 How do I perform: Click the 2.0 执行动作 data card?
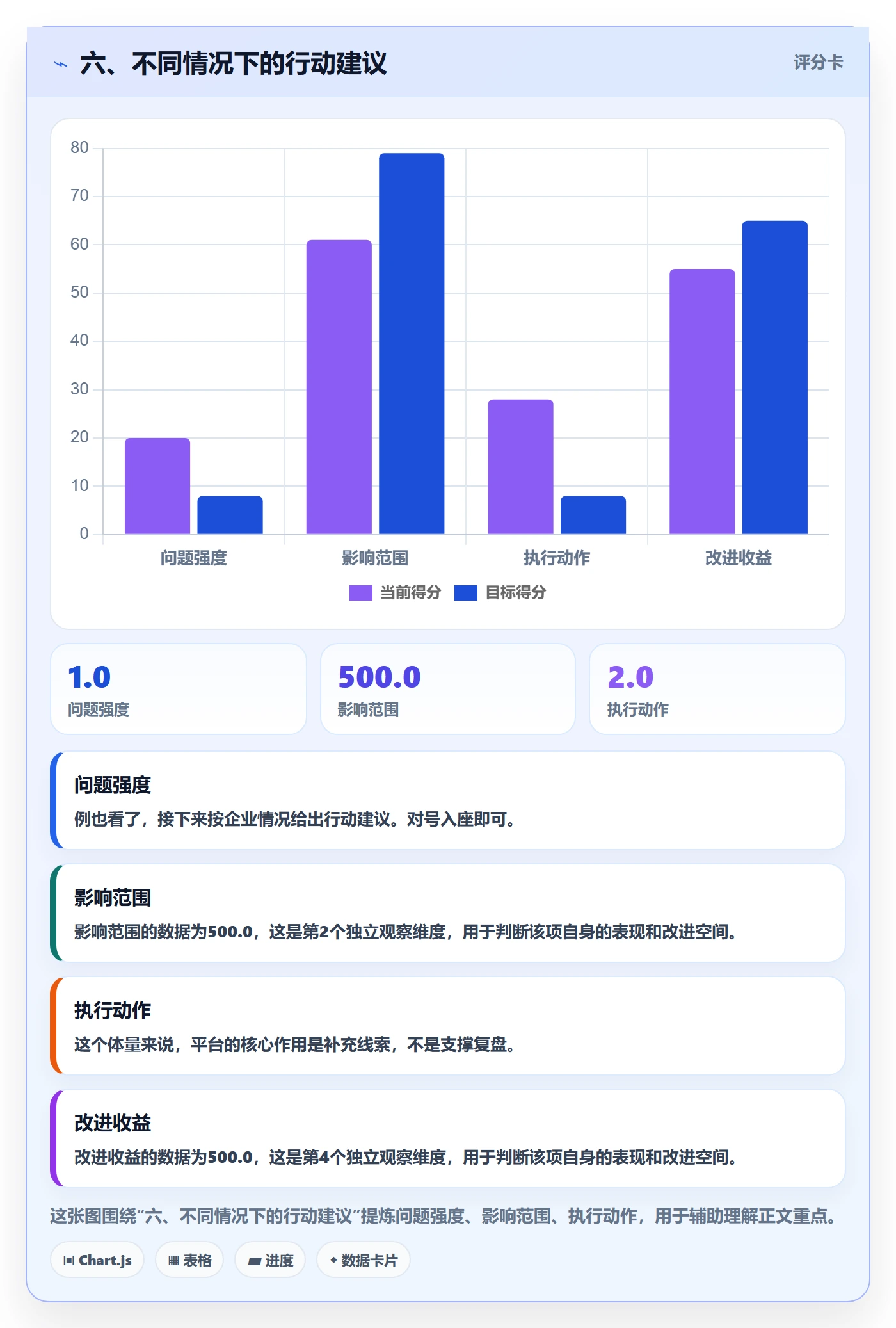point(717,689)
